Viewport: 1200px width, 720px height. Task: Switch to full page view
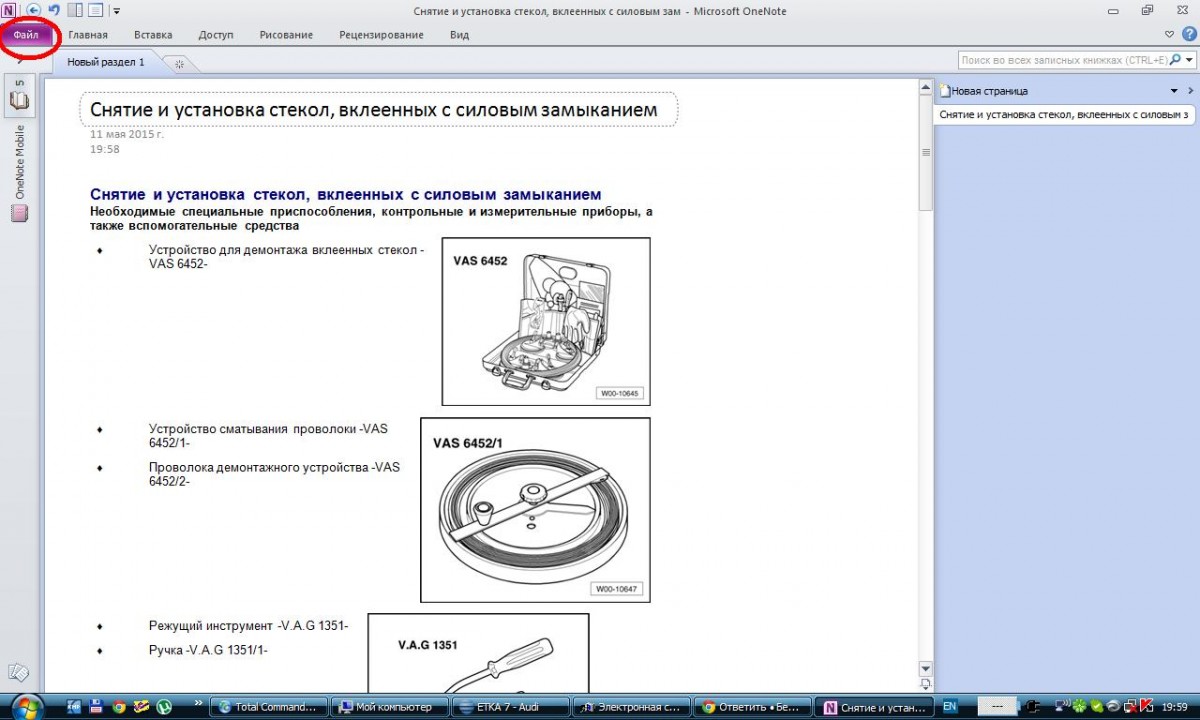click(95, 10)
